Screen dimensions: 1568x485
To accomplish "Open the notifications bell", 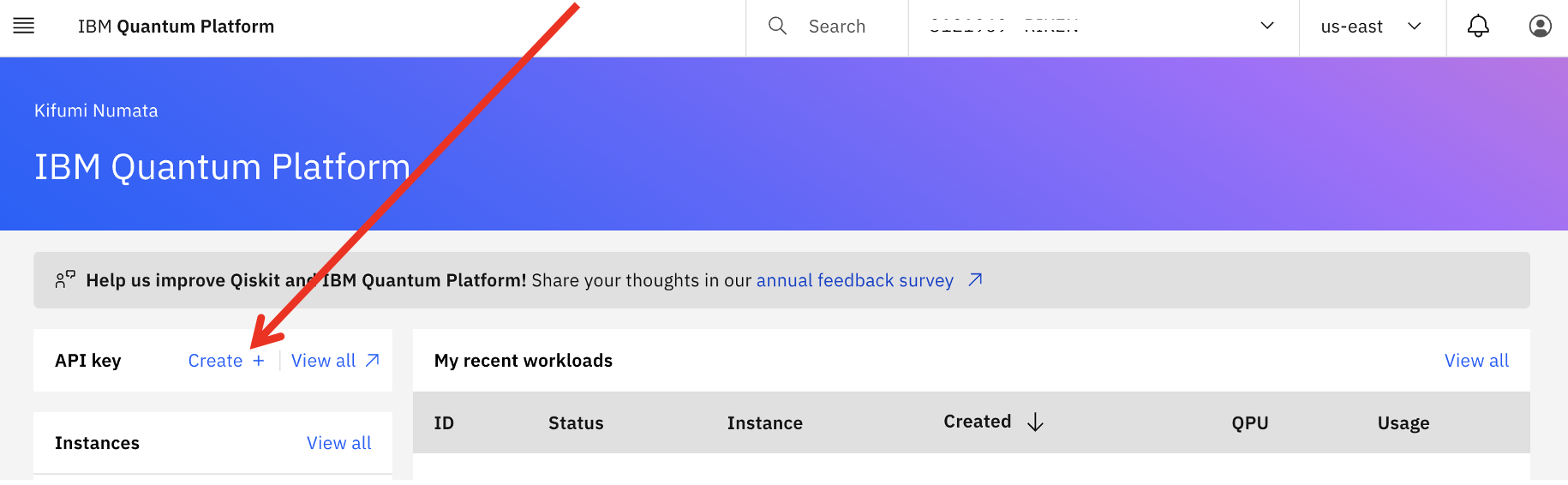I will pyautogui.click(x=1478, y=27).
